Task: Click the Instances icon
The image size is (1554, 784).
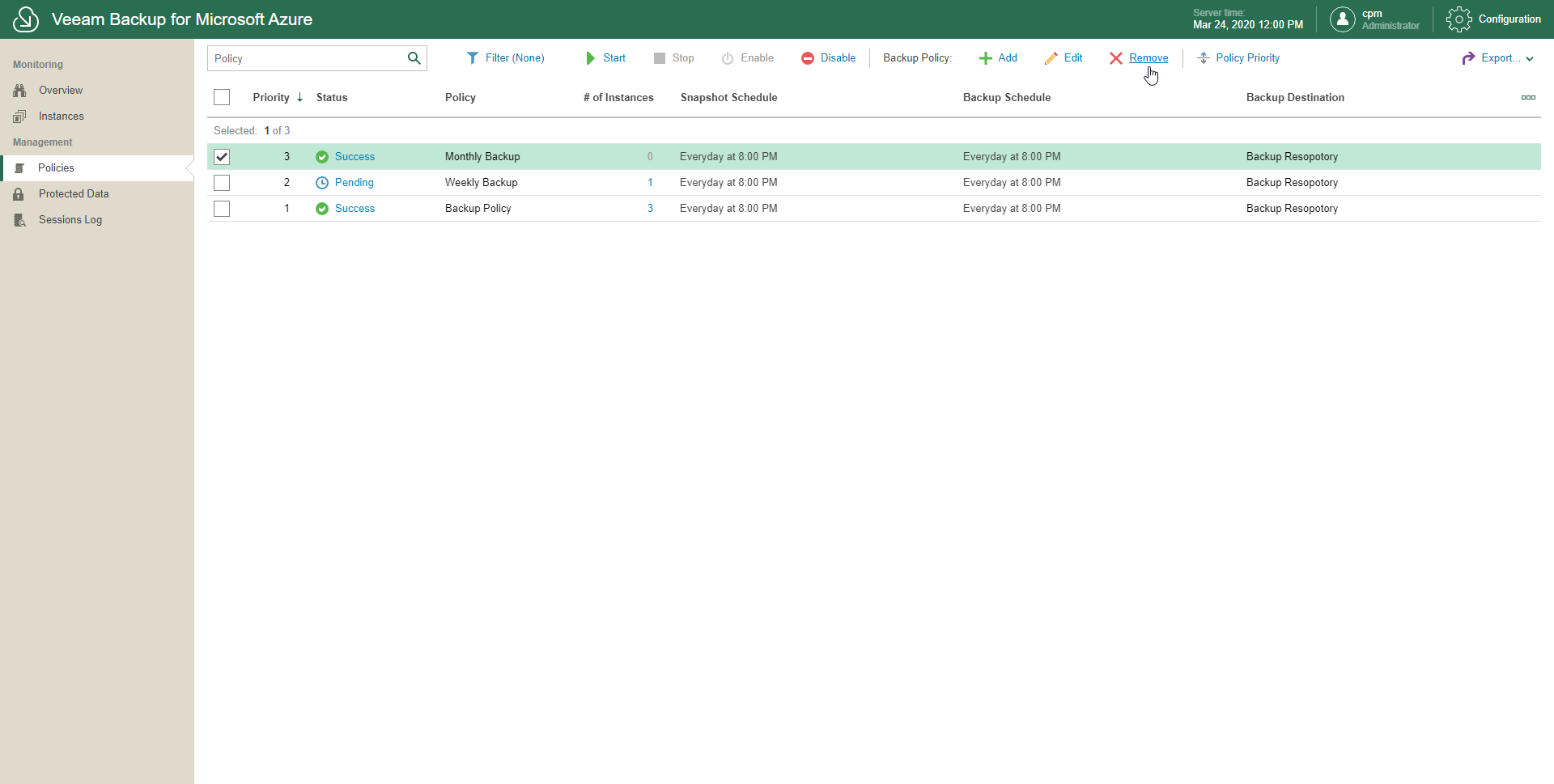Action: coord(19,117)
